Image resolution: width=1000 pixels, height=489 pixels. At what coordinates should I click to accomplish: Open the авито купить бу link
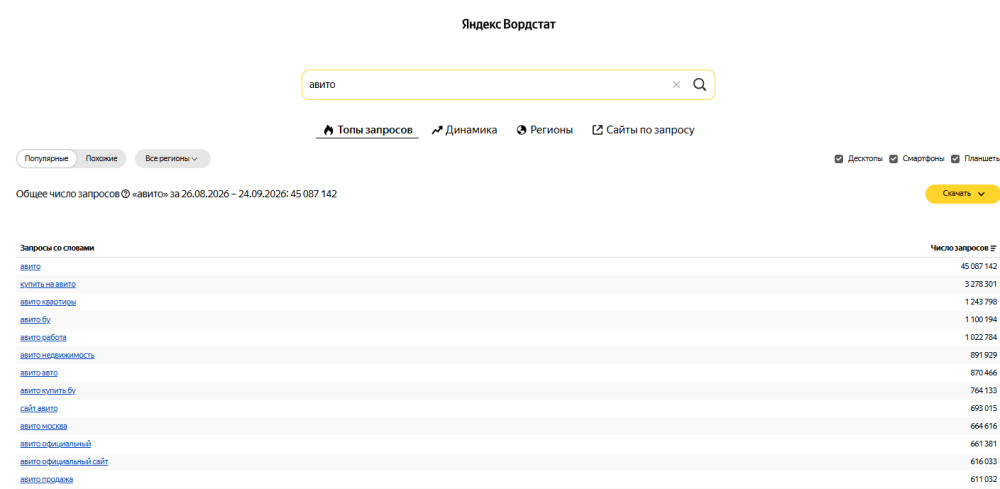(48, 391)
